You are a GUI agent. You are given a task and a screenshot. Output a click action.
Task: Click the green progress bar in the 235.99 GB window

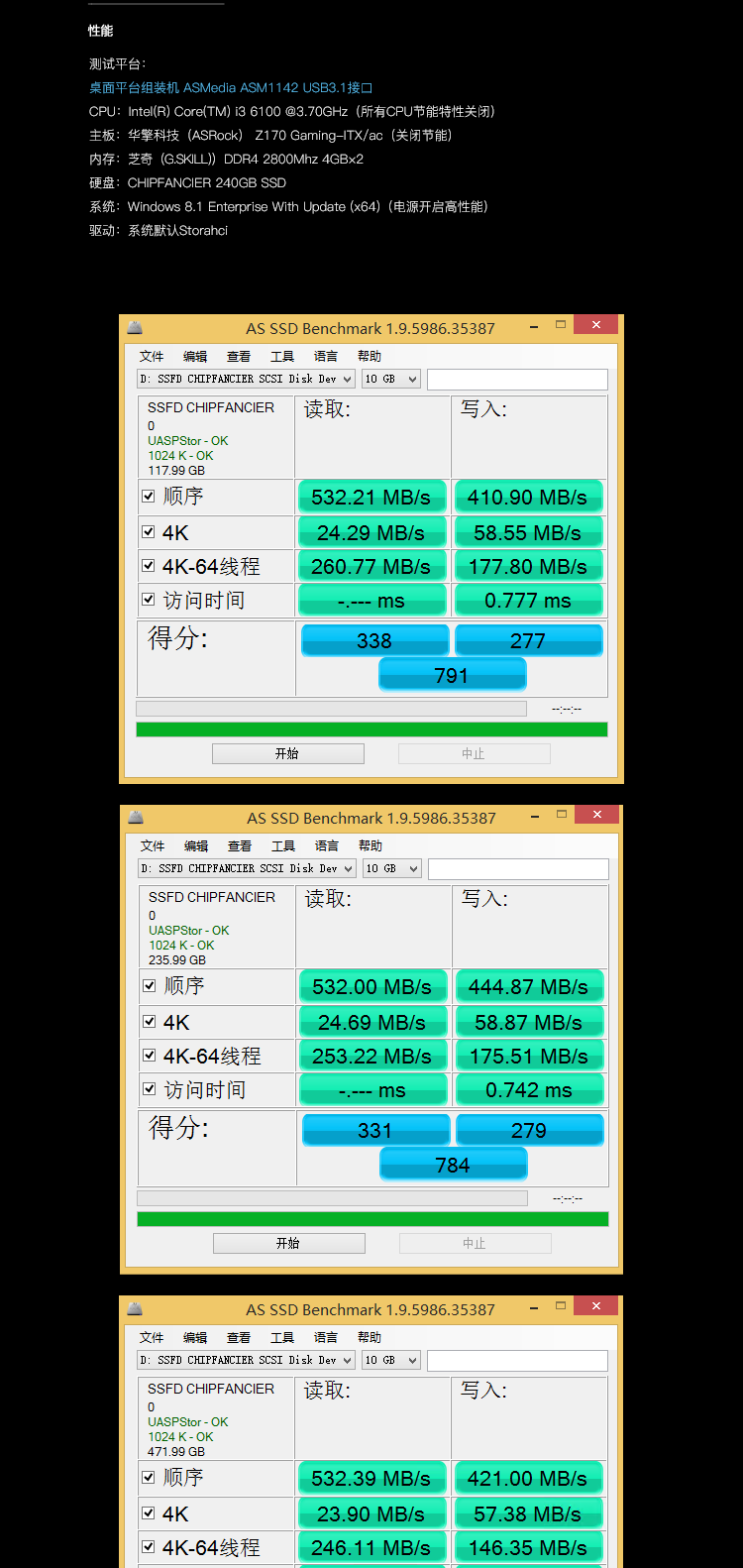372,1219
